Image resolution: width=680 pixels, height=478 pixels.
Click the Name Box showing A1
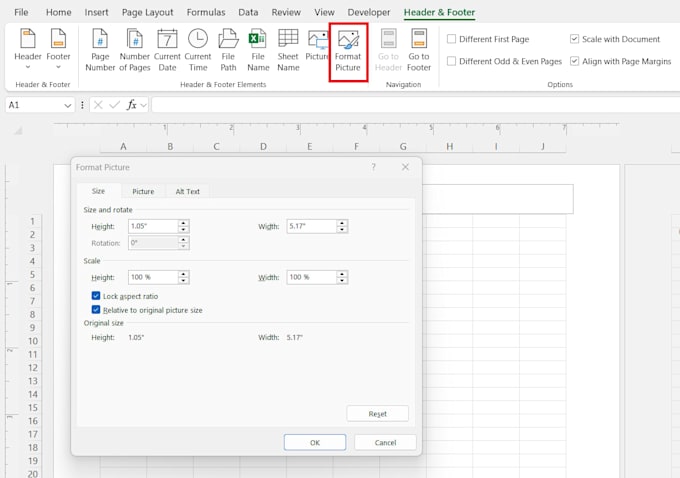(x=34, y=105)
